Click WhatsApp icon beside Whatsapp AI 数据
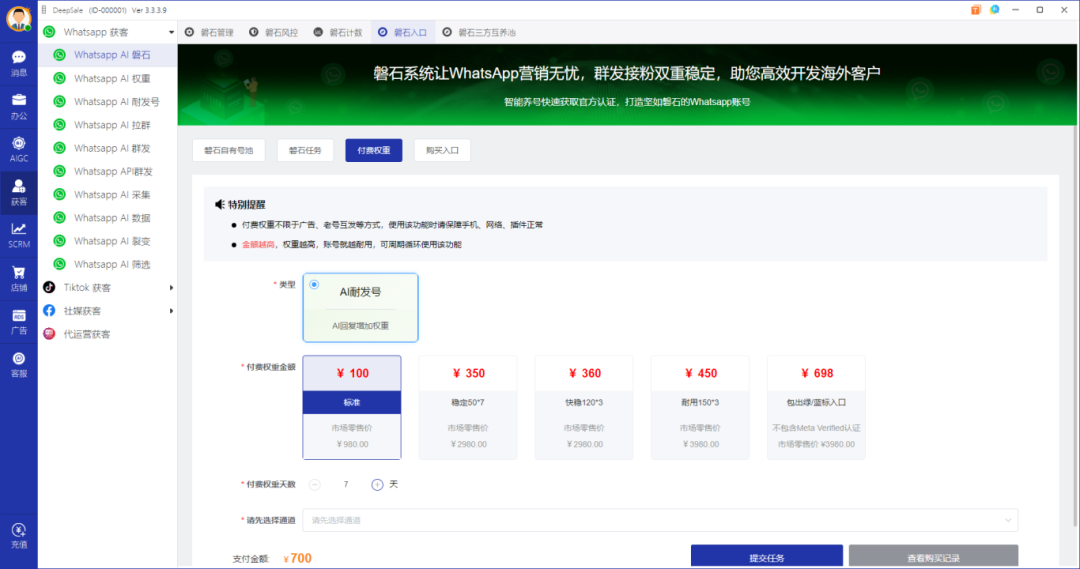 [x=60, y=218]
